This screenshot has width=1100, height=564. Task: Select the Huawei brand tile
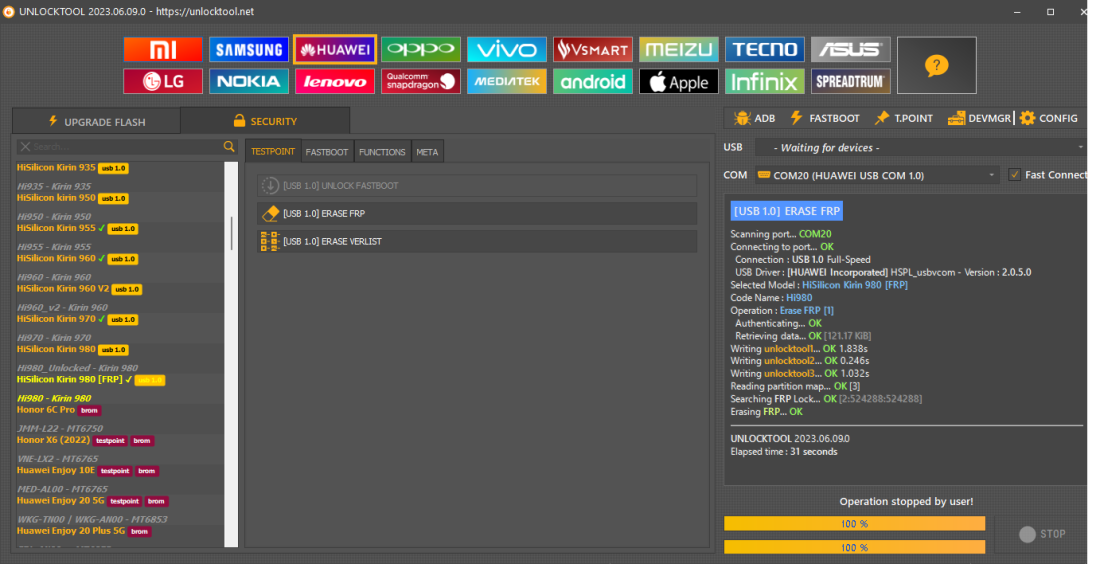335,50
